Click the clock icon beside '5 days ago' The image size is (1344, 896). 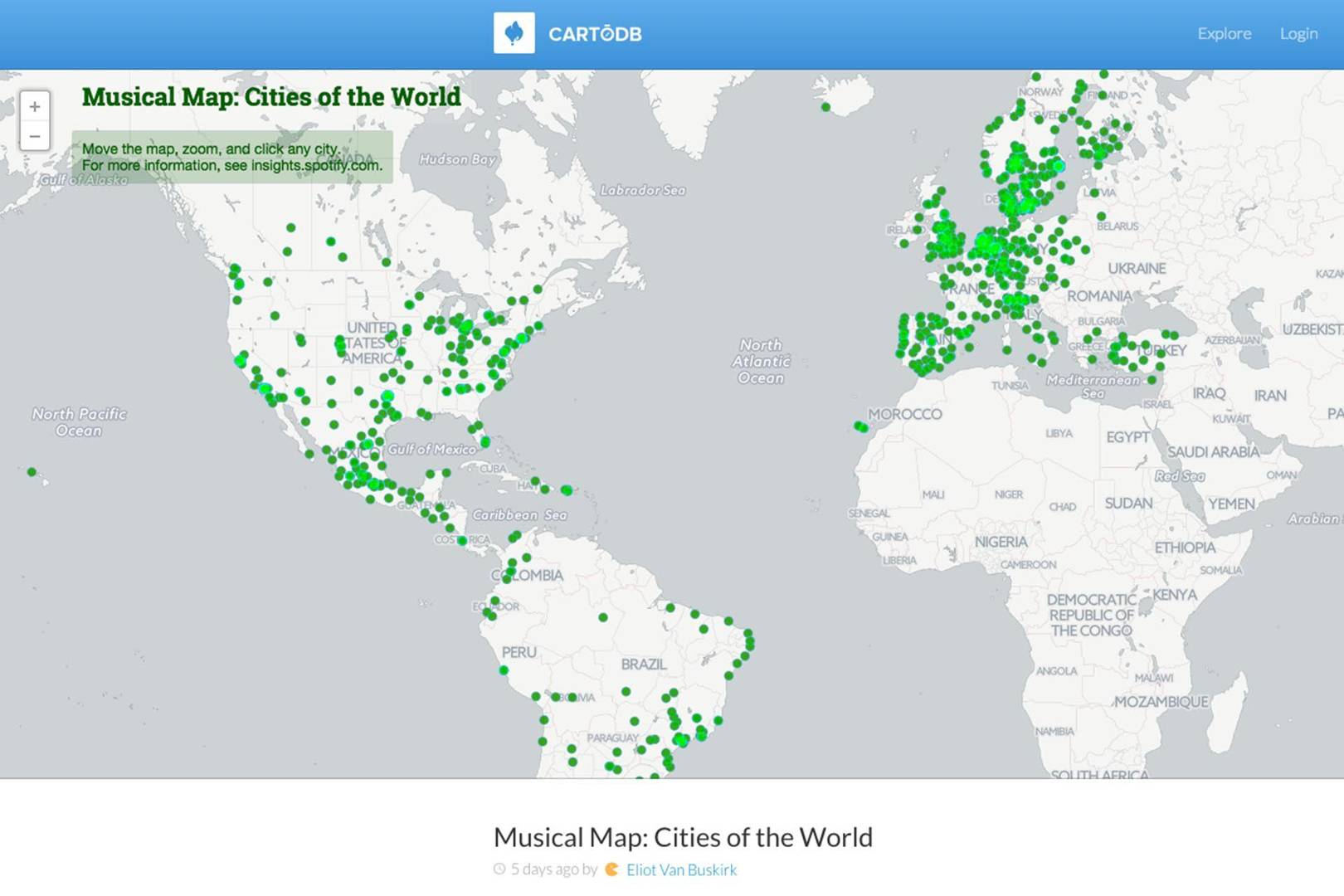(x=499, y=869)
